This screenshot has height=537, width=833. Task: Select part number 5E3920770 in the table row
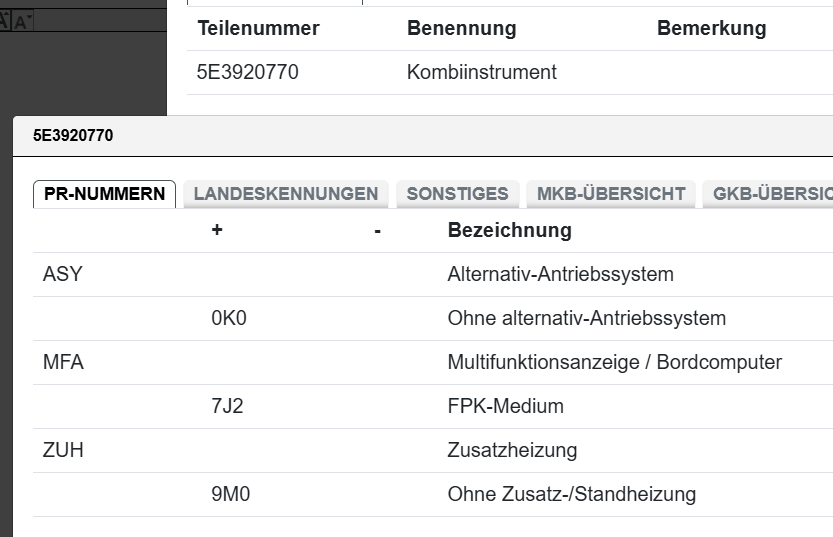tap(248, 73)
